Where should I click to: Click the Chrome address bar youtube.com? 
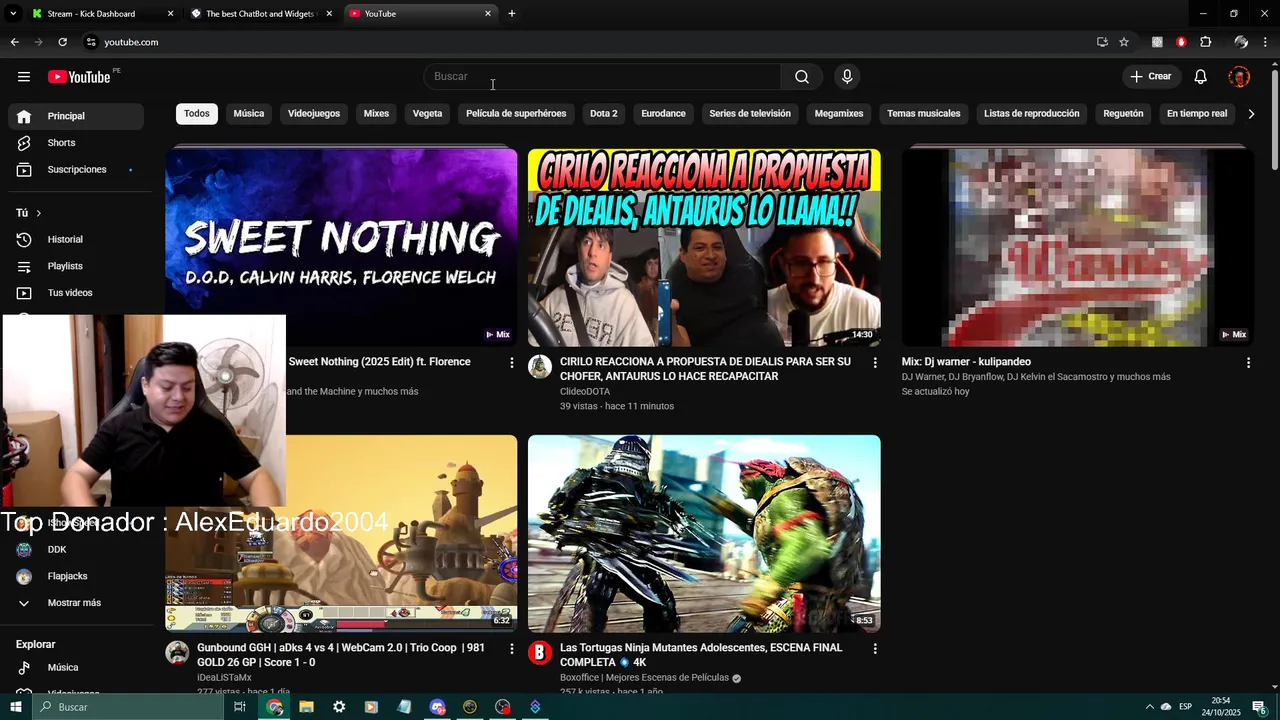click(x=131, y=42)
